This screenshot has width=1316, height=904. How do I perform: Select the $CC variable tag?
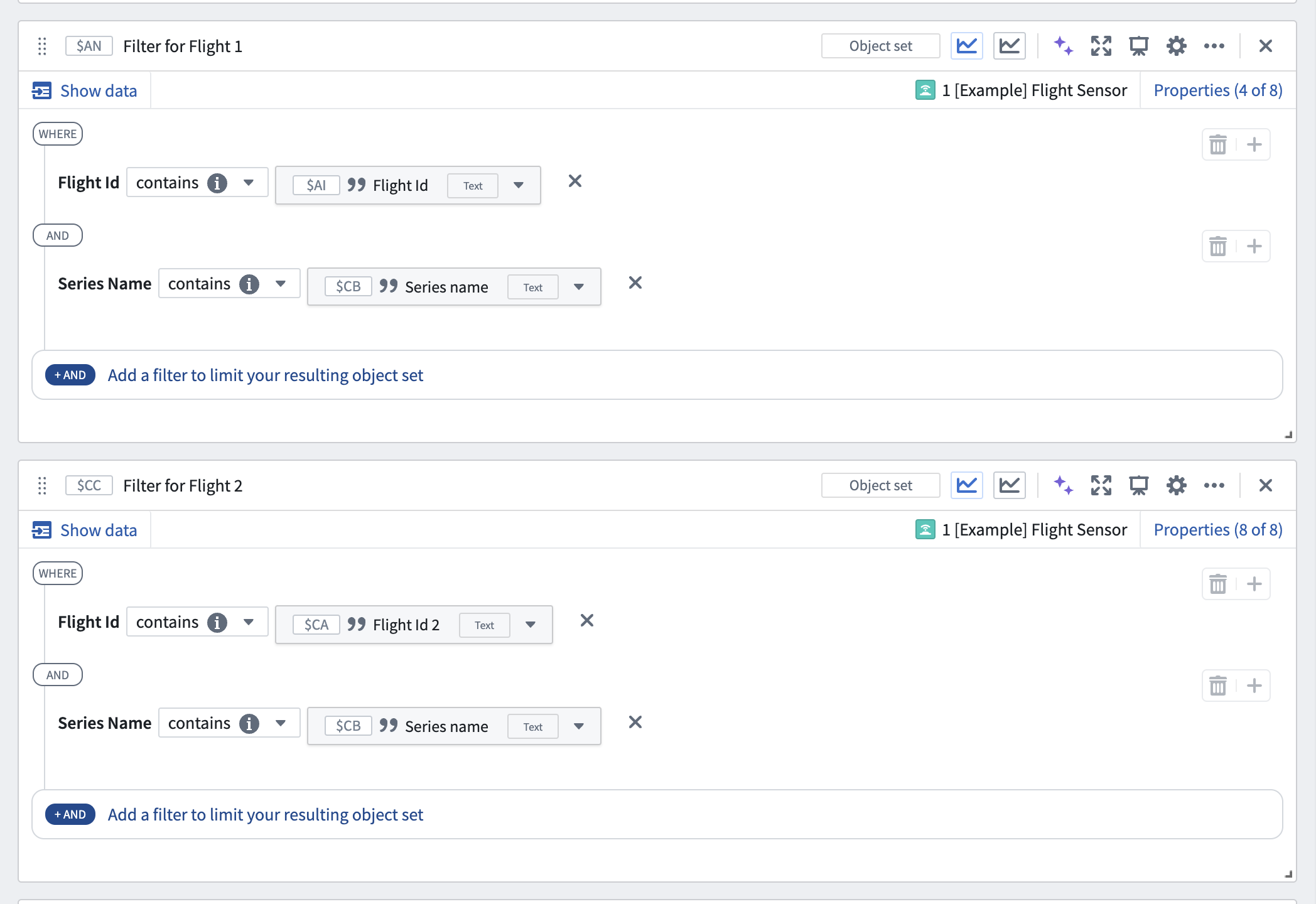tap(89, 485)
